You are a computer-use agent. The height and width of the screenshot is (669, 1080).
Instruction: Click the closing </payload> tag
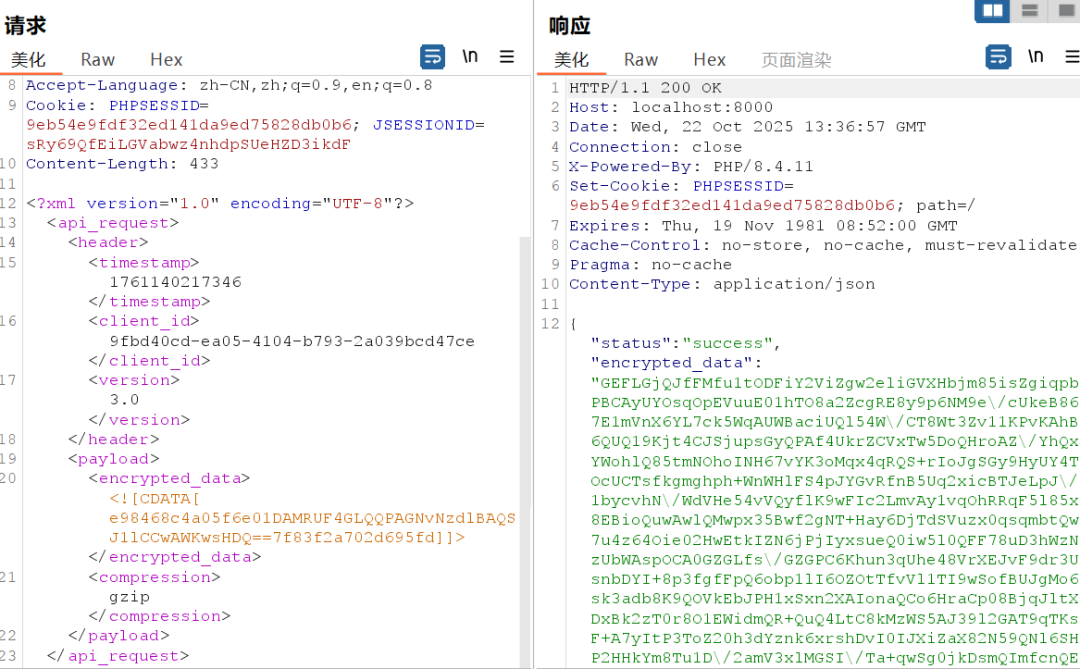(x=118, y=636)
